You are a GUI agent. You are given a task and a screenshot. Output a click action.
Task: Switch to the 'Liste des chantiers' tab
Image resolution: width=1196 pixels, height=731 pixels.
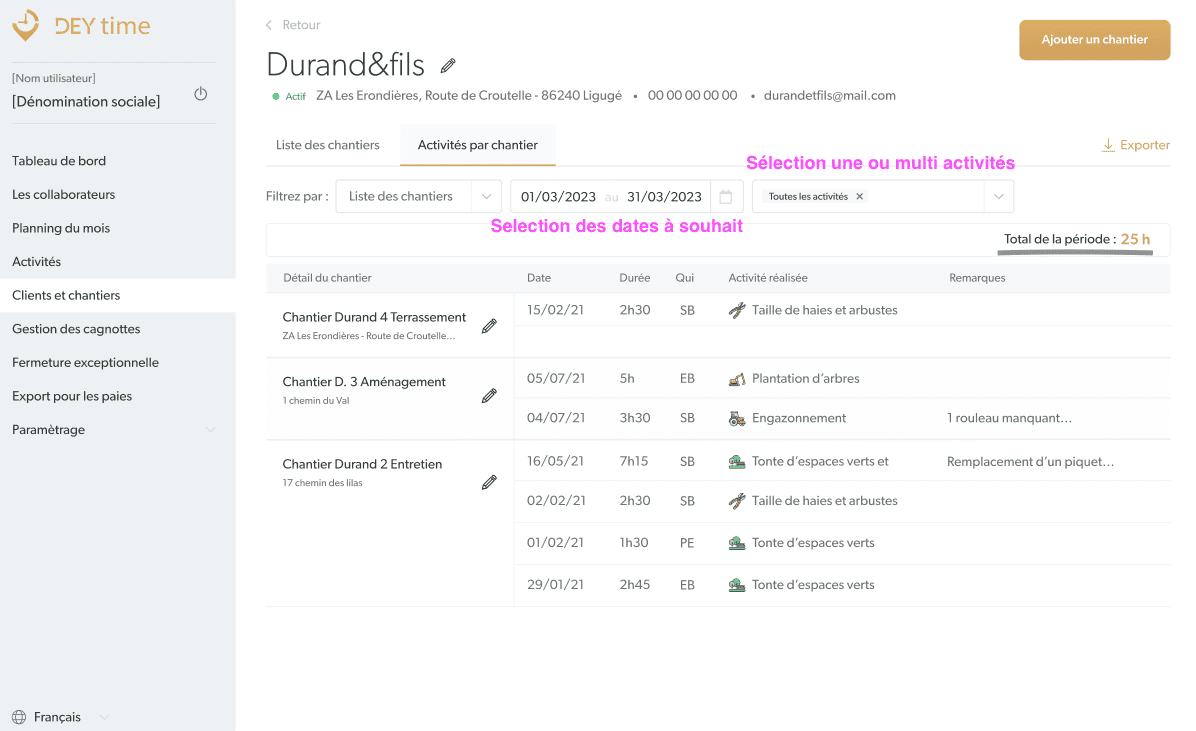(328, 145)
